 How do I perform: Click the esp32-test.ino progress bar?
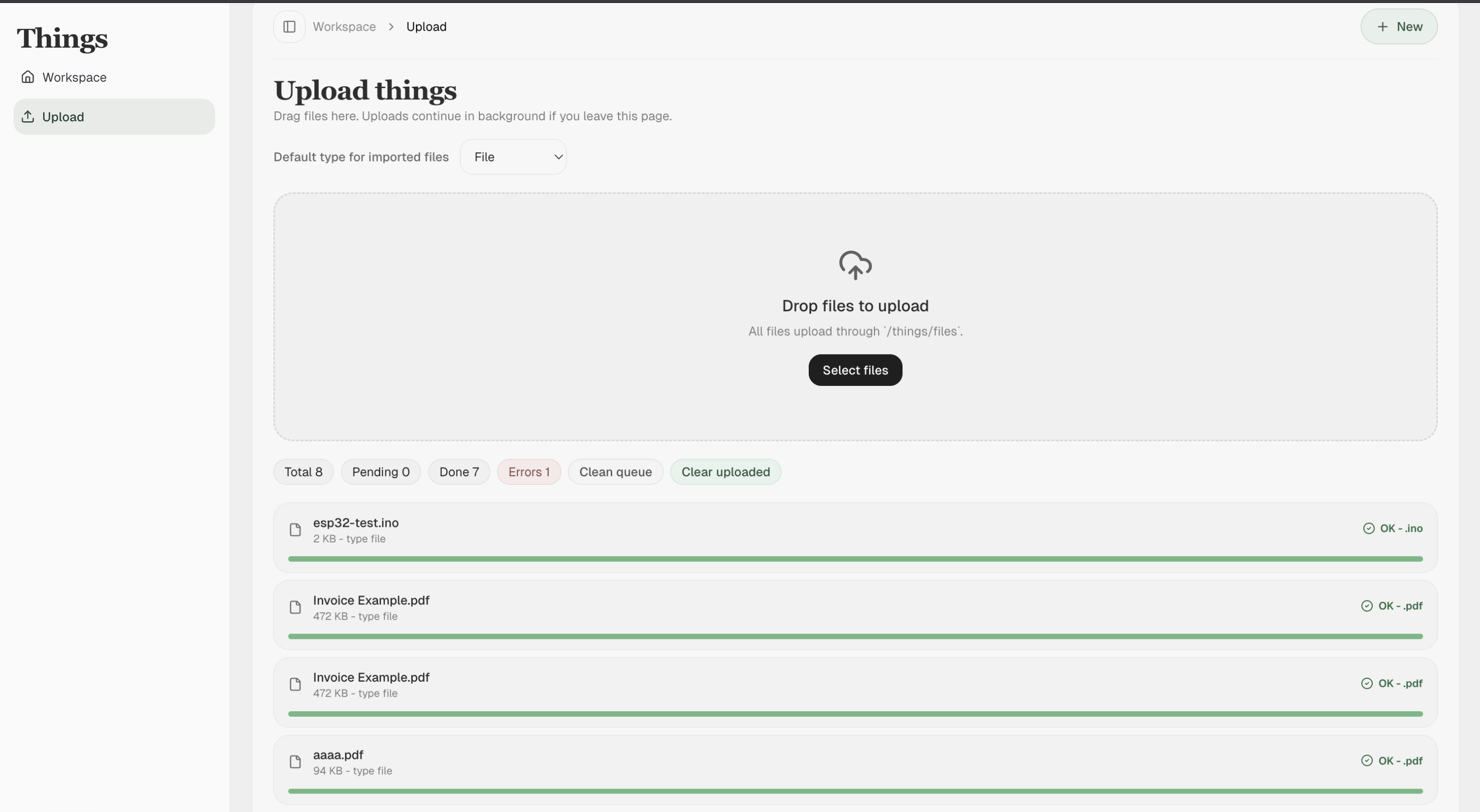pyautogui.click(x=855, y=559)
